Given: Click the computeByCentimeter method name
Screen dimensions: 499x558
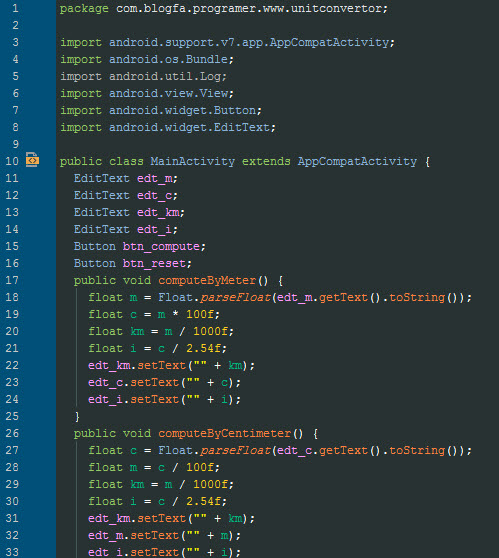Looking at the screenshot, I should pyautogui.click(x=225, y=433).
